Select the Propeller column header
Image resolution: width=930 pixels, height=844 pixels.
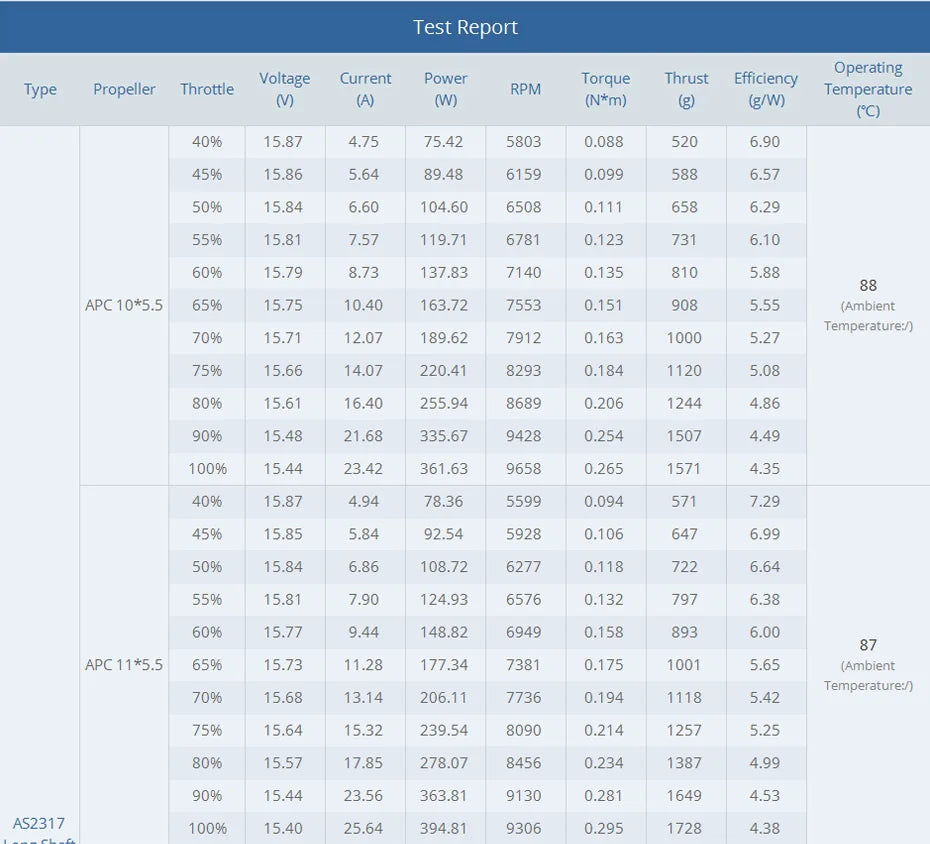click(x=124, y=89)
